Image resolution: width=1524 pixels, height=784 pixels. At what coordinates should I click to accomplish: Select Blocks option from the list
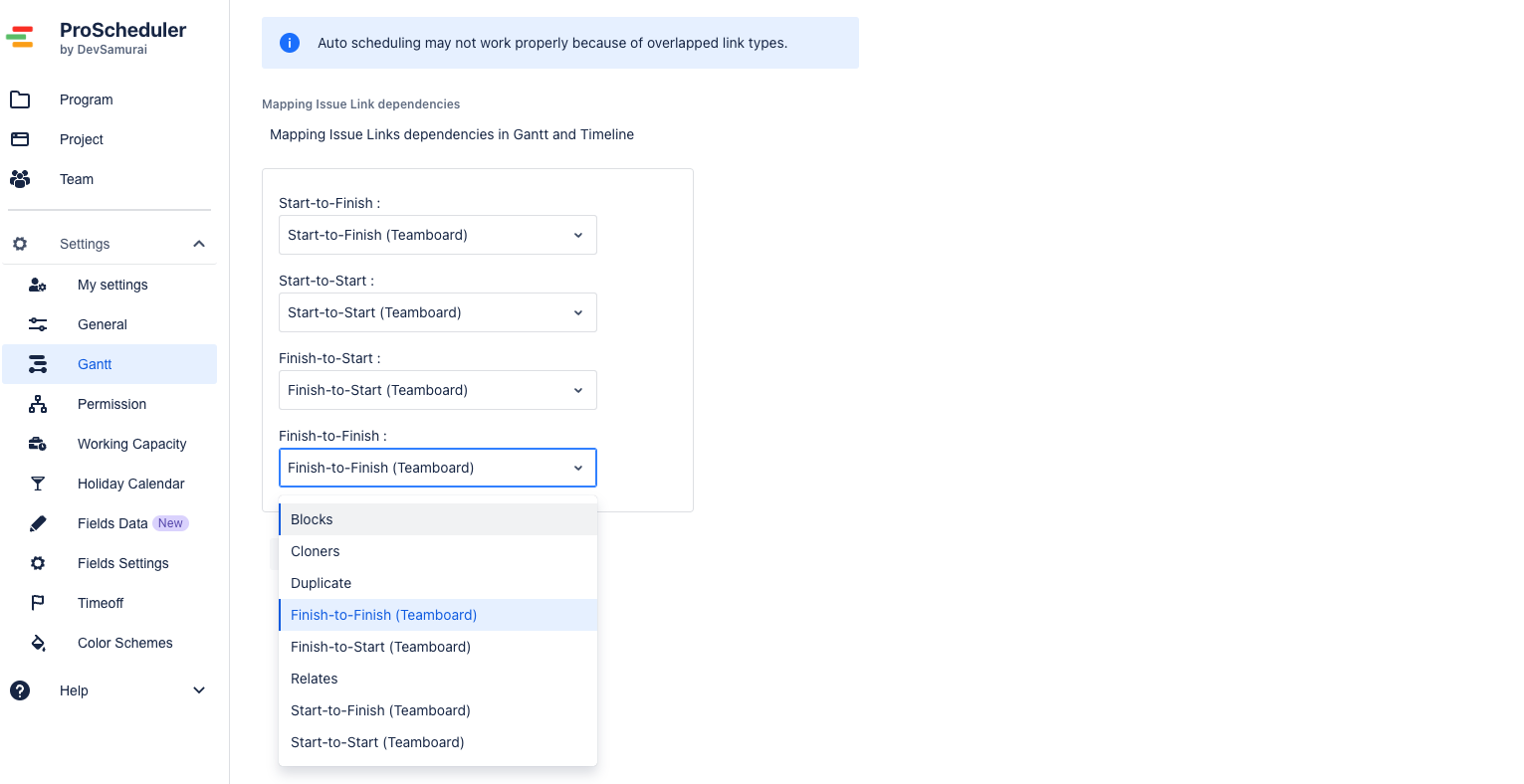(438, 519)
